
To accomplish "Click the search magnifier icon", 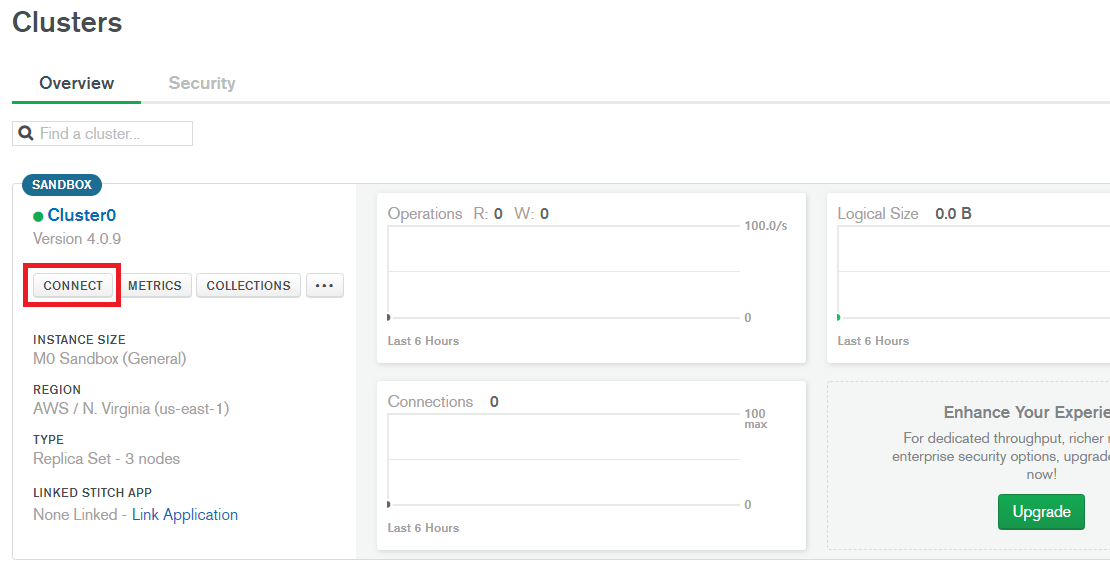I will pyautogui.click(x=25, y=133).
